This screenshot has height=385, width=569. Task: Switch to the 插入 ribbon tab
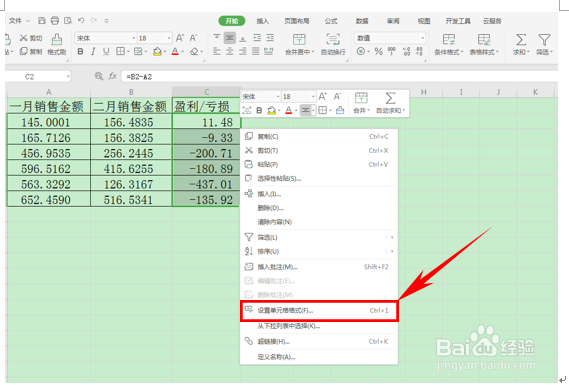262,21
